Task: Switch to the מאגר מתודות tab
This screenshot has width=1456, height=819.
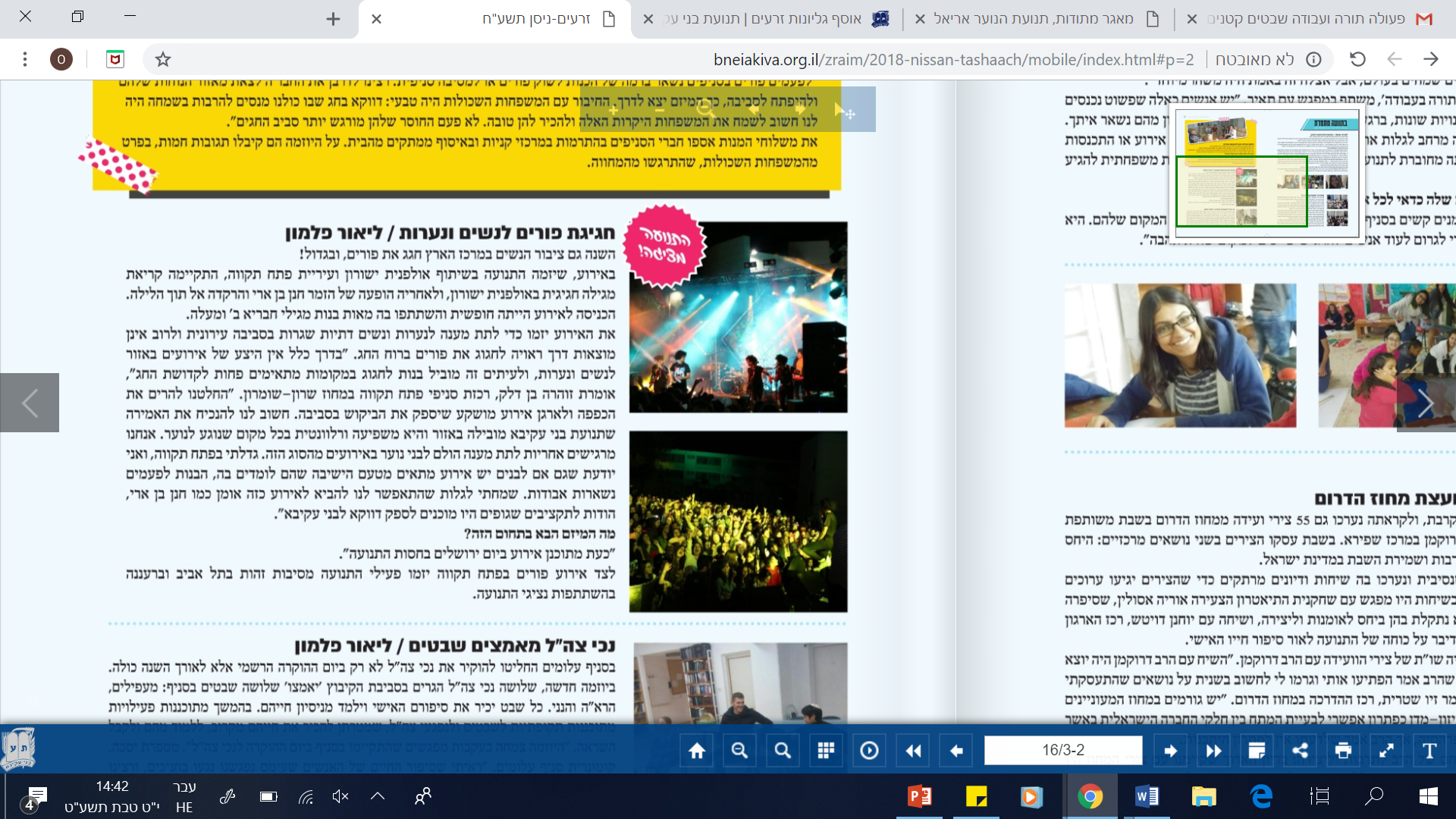Action: 1034,19
